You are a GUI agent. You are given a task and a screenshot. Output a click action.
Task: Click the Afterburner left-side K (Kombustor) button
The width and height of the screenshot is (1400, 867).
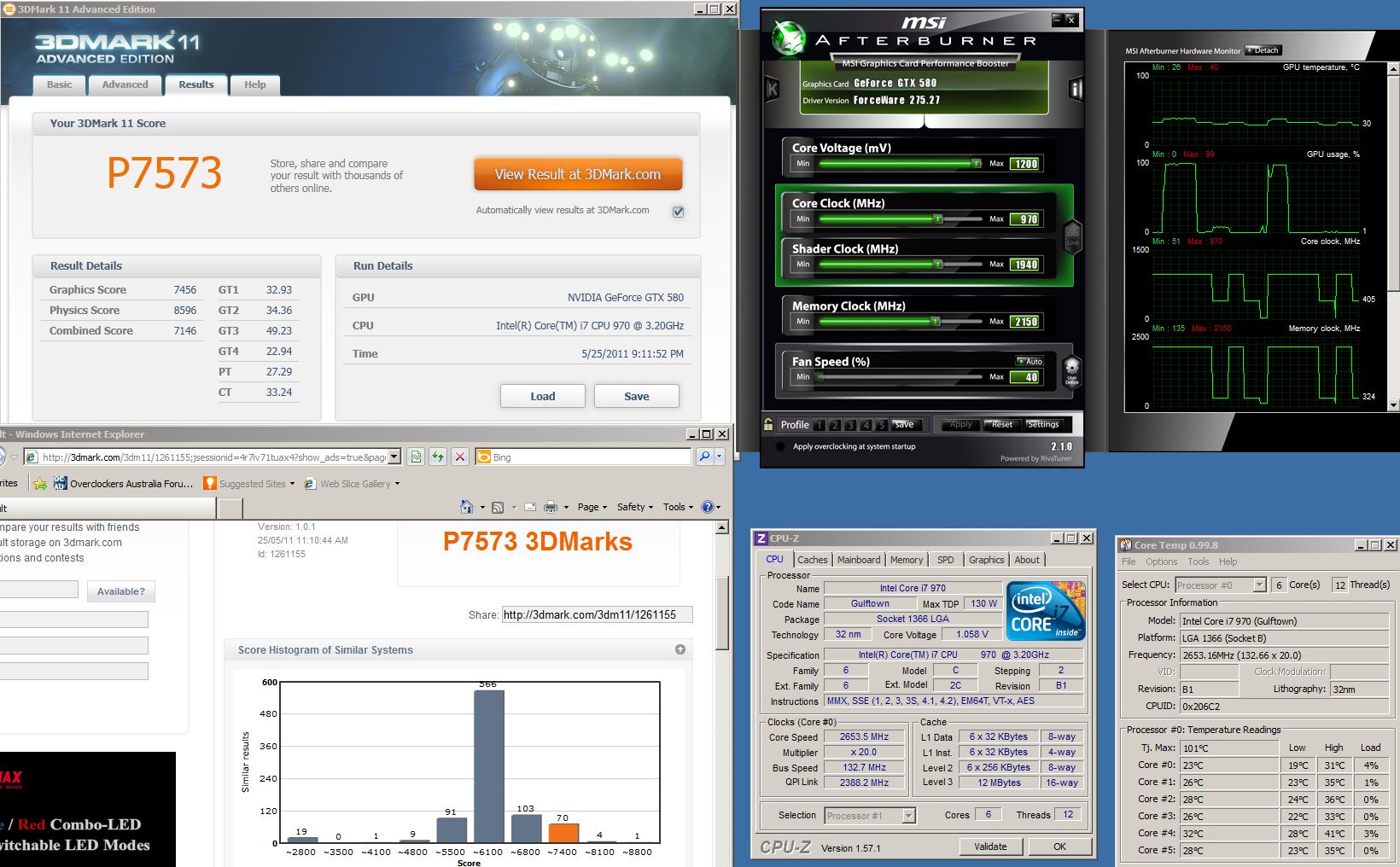(773, 89)
